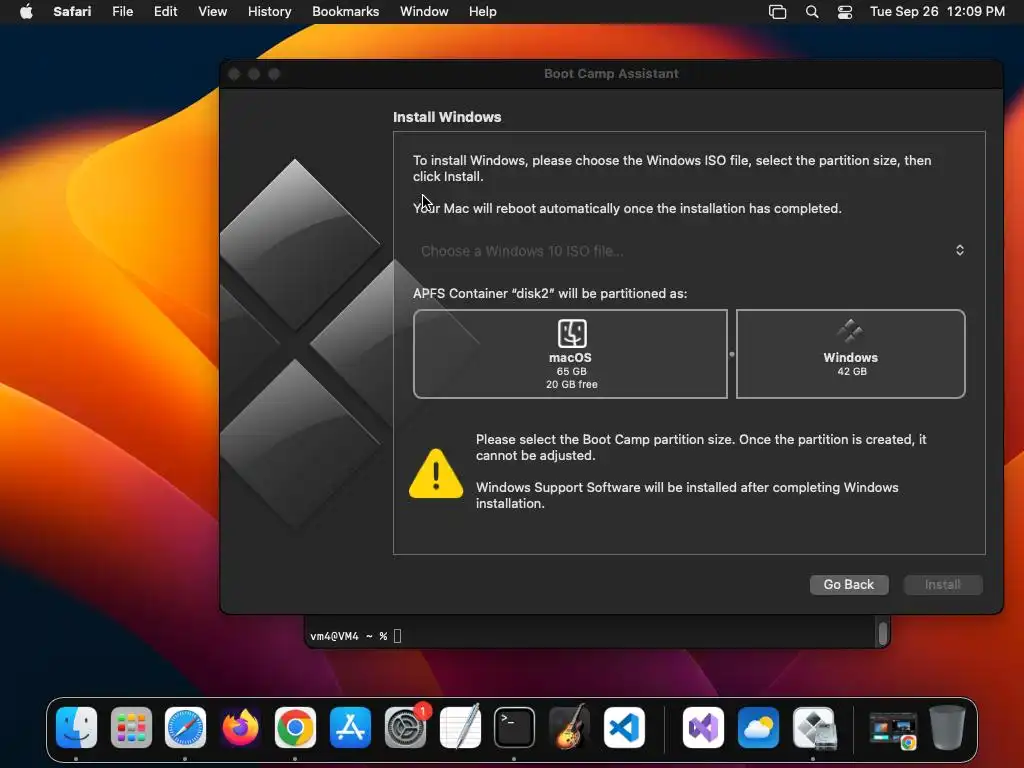Open Google Chrome from the Dock
The image size is (1024, 768).
295,728
